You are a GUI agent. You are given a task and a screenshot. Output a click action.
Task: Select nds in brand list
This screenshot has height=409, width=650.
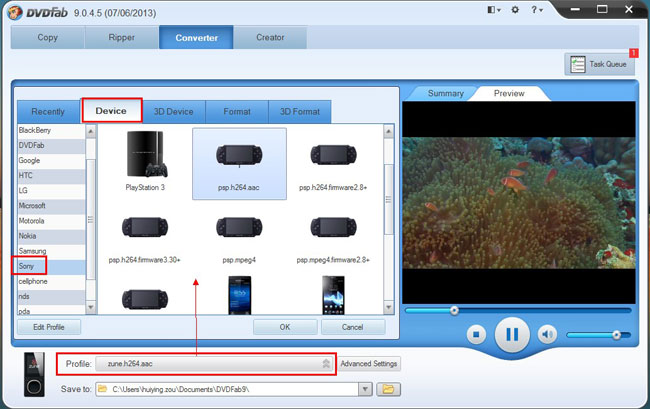tap(51, 296)
